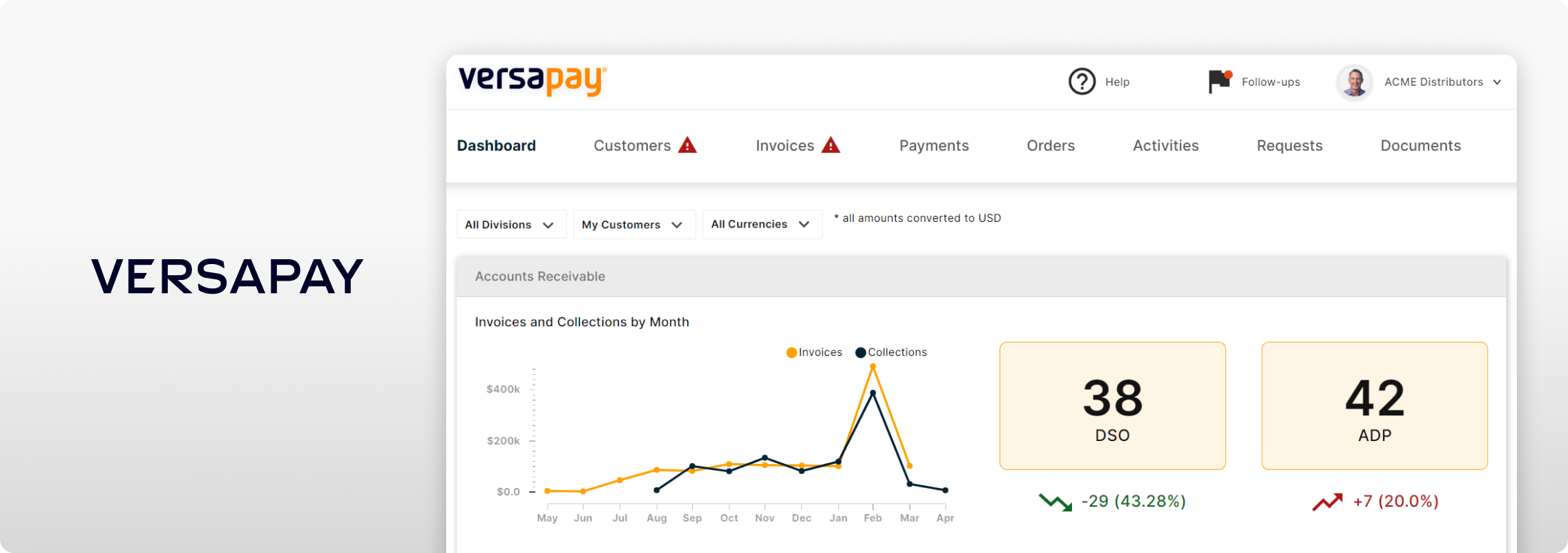This screenshot has height=553, width=1568.
Task: Open the All Currencies dropdown
Action: (762, 225)
